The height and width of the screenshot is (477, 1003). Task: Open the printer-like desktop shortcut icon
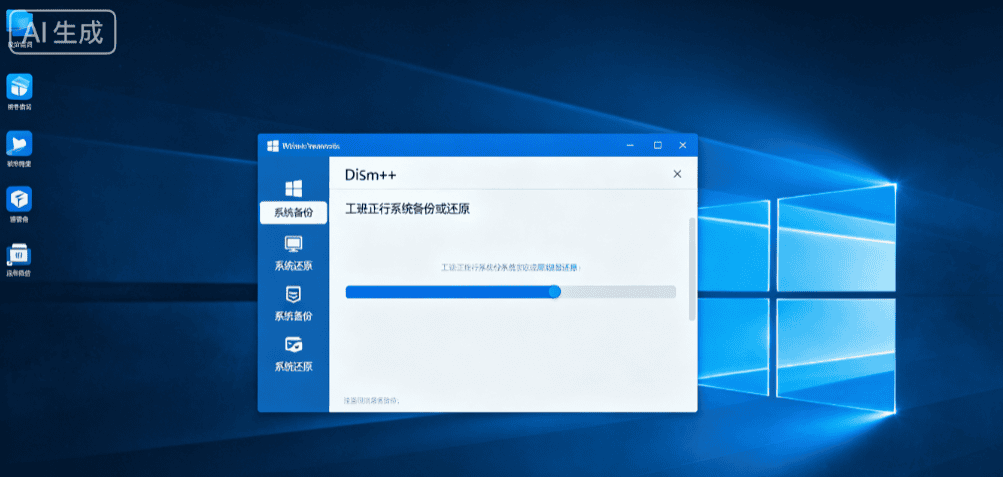[x=19, y=254]
